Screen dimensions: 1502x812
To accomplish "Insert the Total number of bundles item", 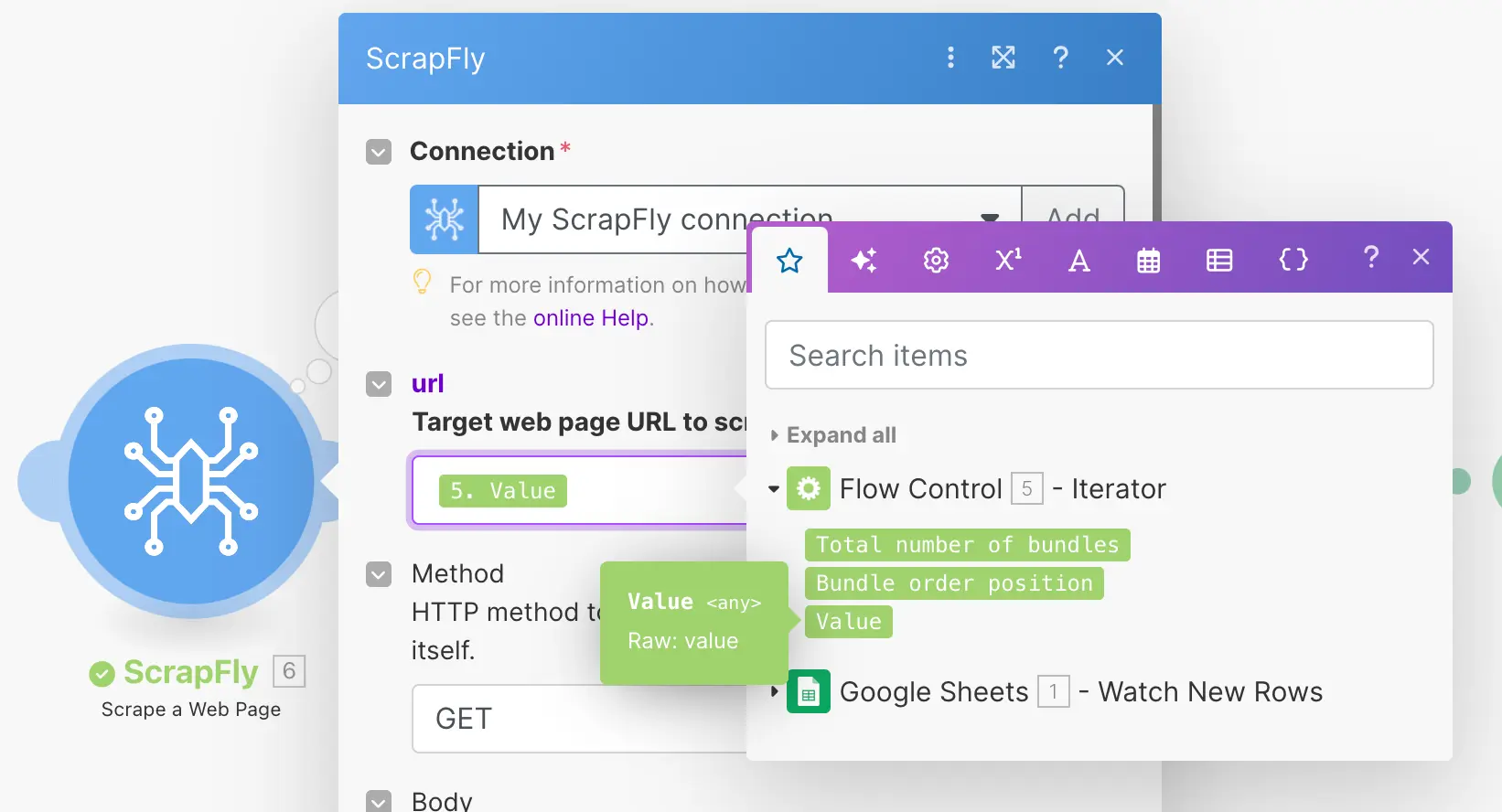I will (x=968, y=545).
